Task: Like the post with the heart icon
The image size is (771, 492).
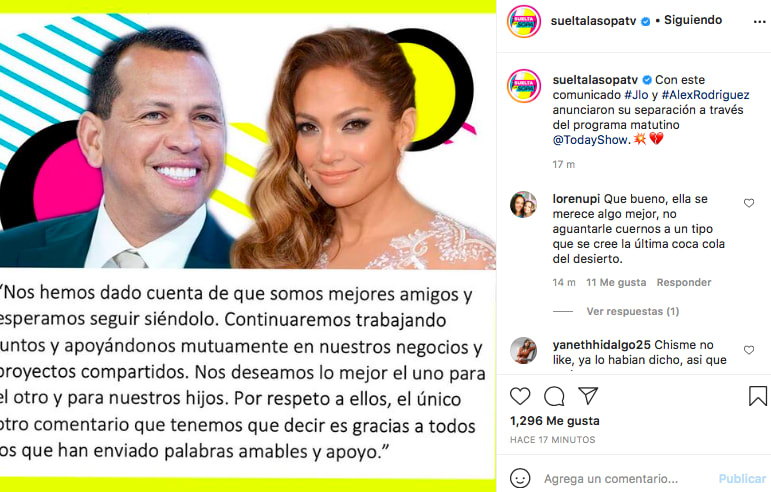Action: 520,396
